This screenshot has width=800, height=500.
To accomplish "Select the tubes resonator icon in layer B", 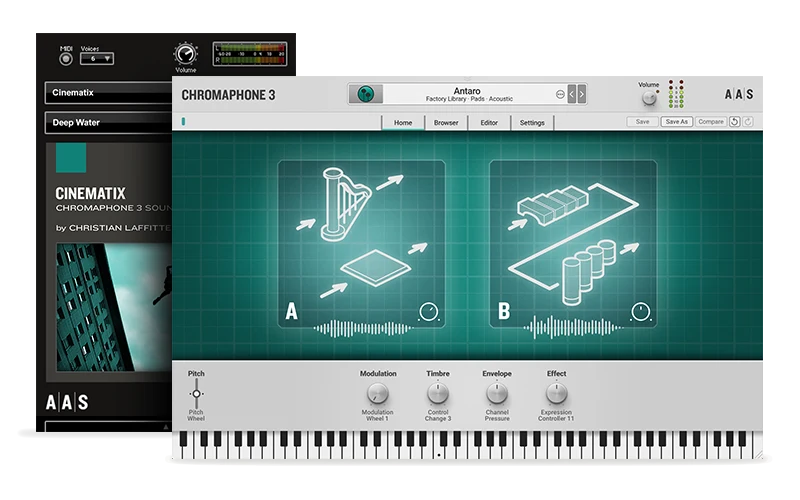I will [x=588, y=272].
